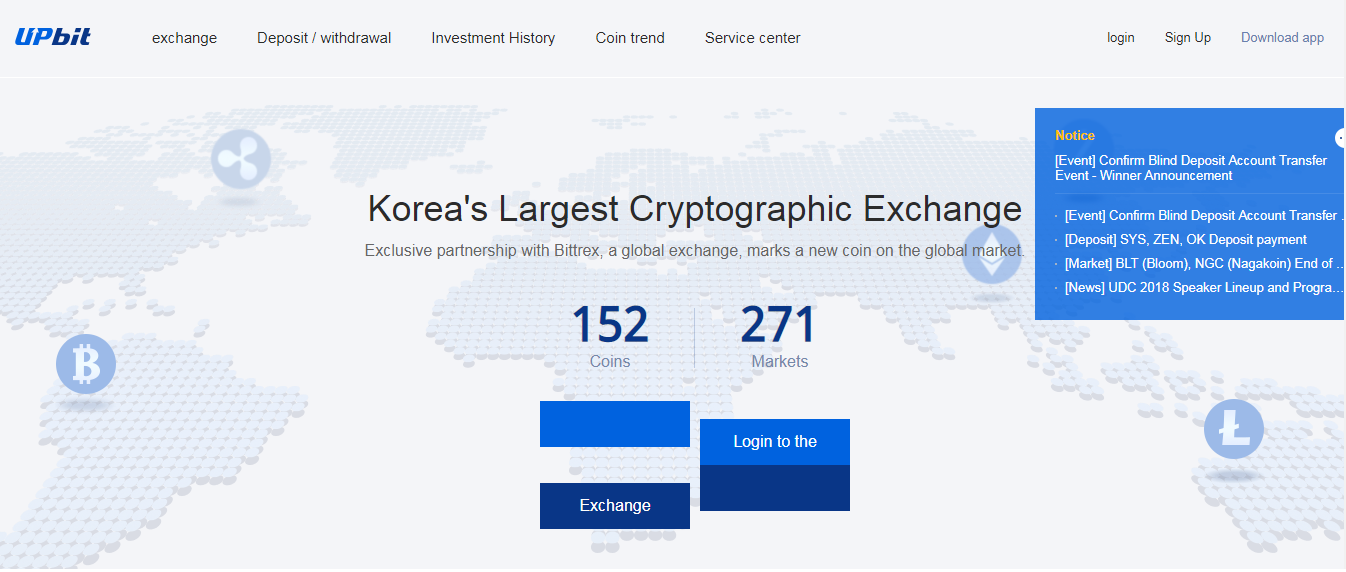
Task: Click the Bitcoin coin icon
Action: pos(86,365)
